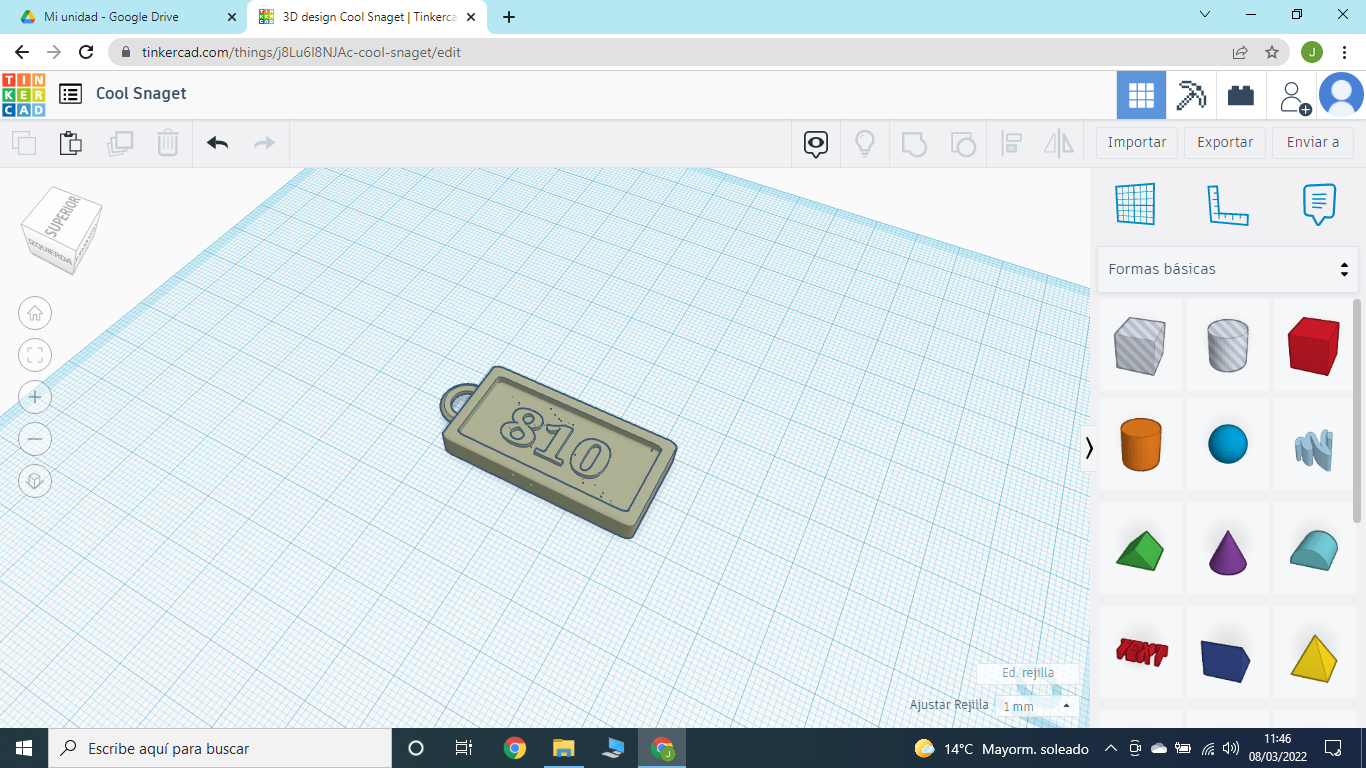This screenshot has height=768, width=1366.
Task: Undo the last action
Action: pyautogui.click(x=218, y=143)
